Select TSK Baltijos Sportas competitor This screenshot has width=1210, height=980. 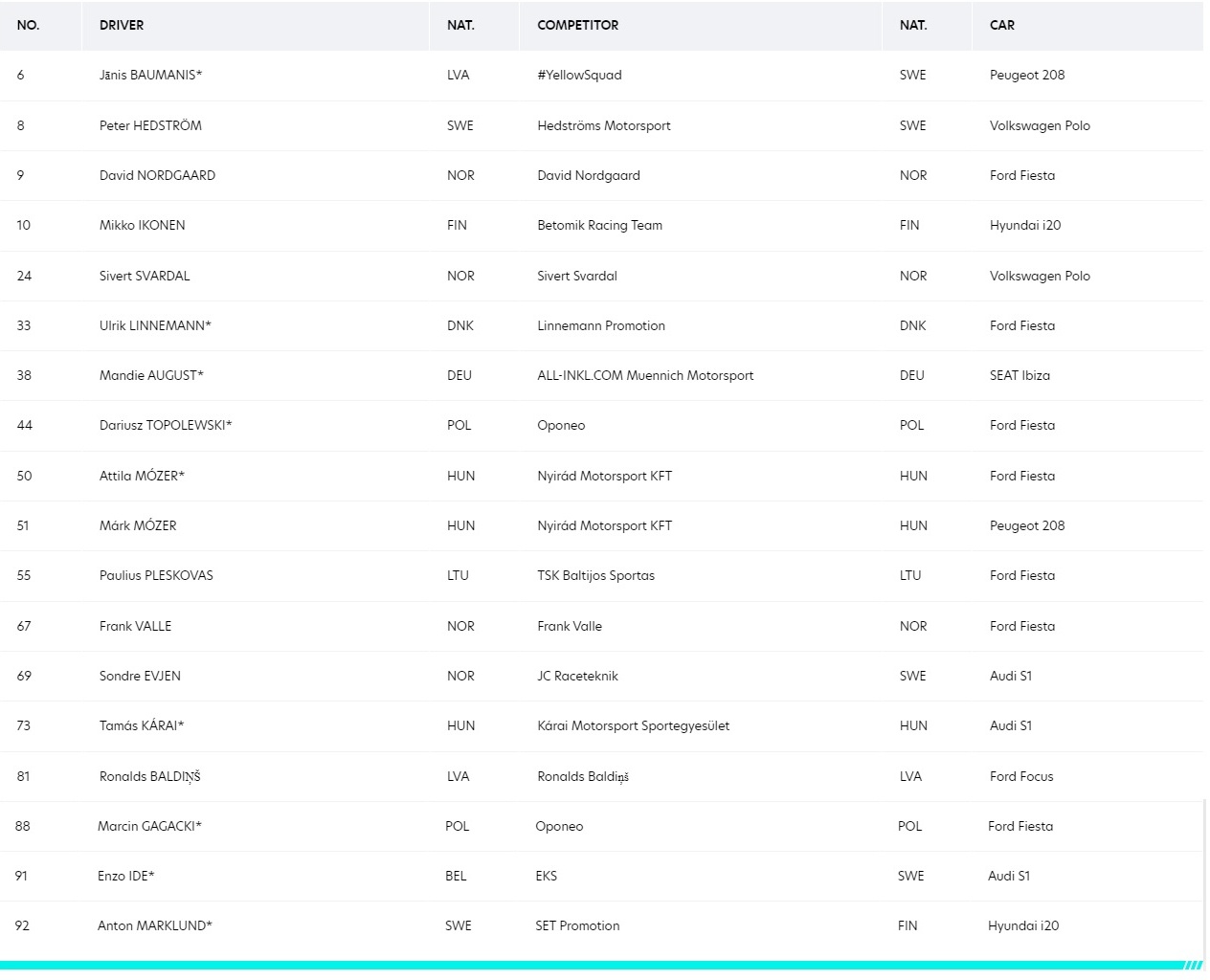coord(595,575)
